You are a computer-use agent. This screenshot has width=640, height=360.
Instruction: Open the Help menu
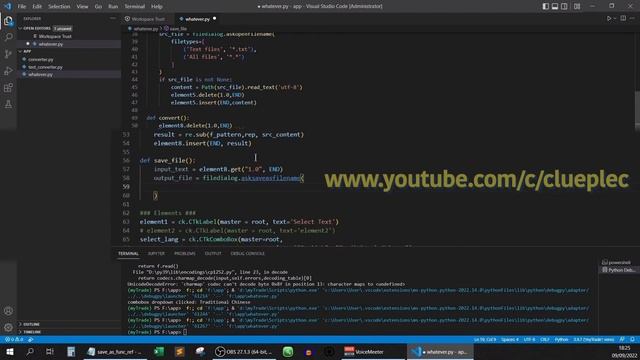pos(157,7)
